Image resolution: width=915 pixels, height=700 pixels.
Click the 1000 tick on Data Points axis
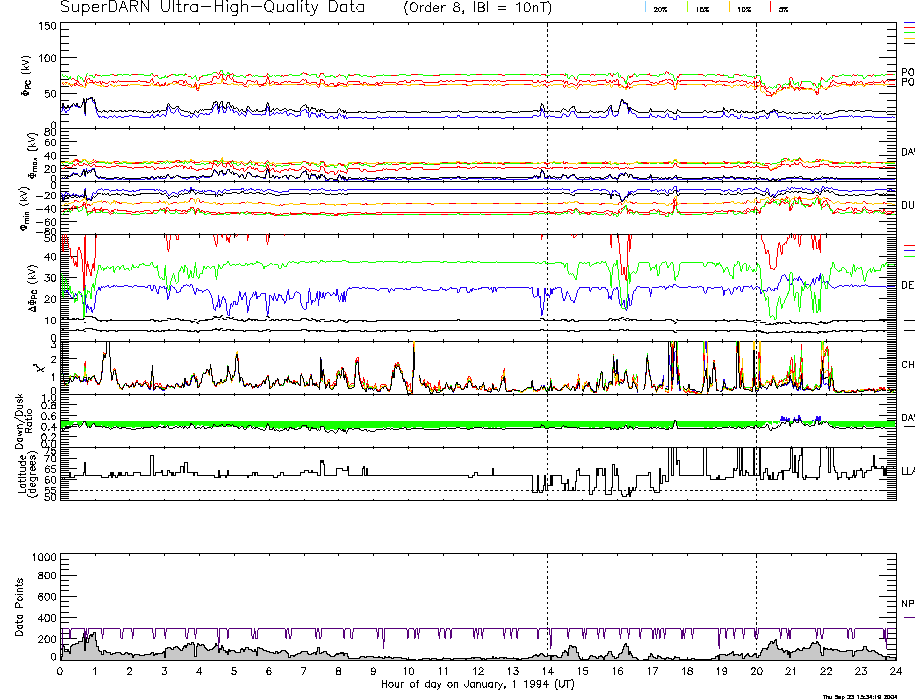click(44, 557)
